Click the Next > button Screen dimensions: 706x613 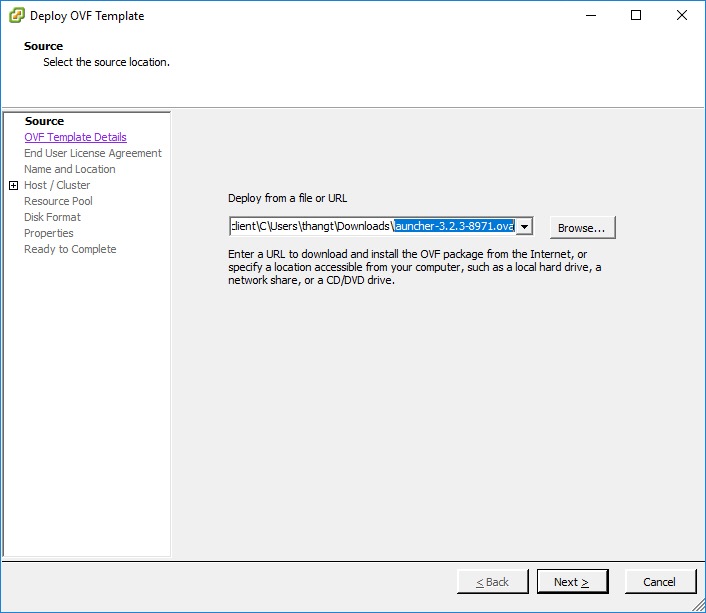572,581
